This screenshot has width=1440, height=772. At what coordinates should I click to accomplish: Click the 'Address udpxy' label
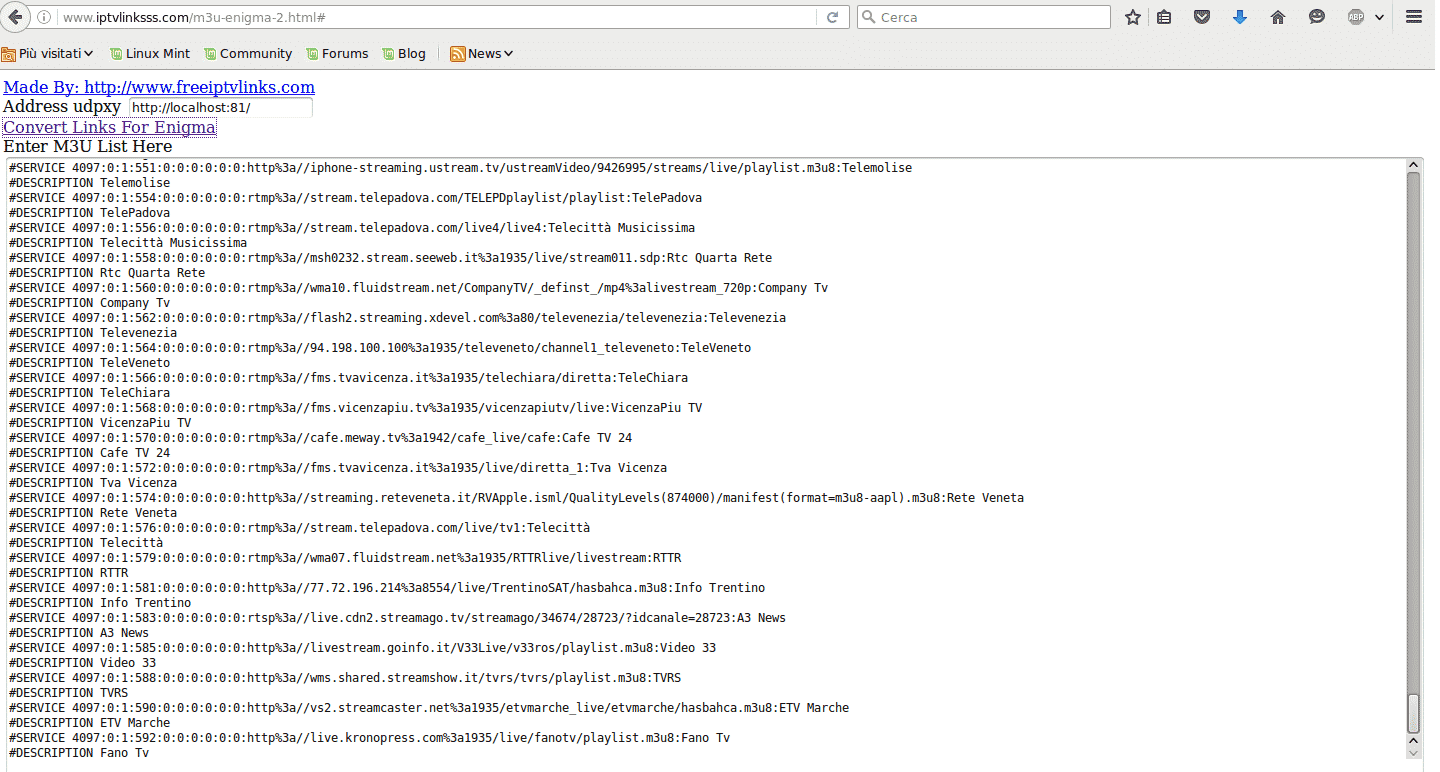(x=62, y=107)
